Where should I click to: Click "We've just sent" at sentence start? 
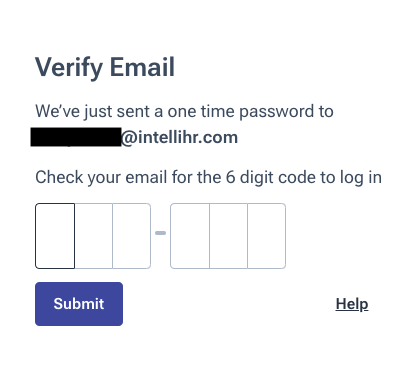pos(93,111)
